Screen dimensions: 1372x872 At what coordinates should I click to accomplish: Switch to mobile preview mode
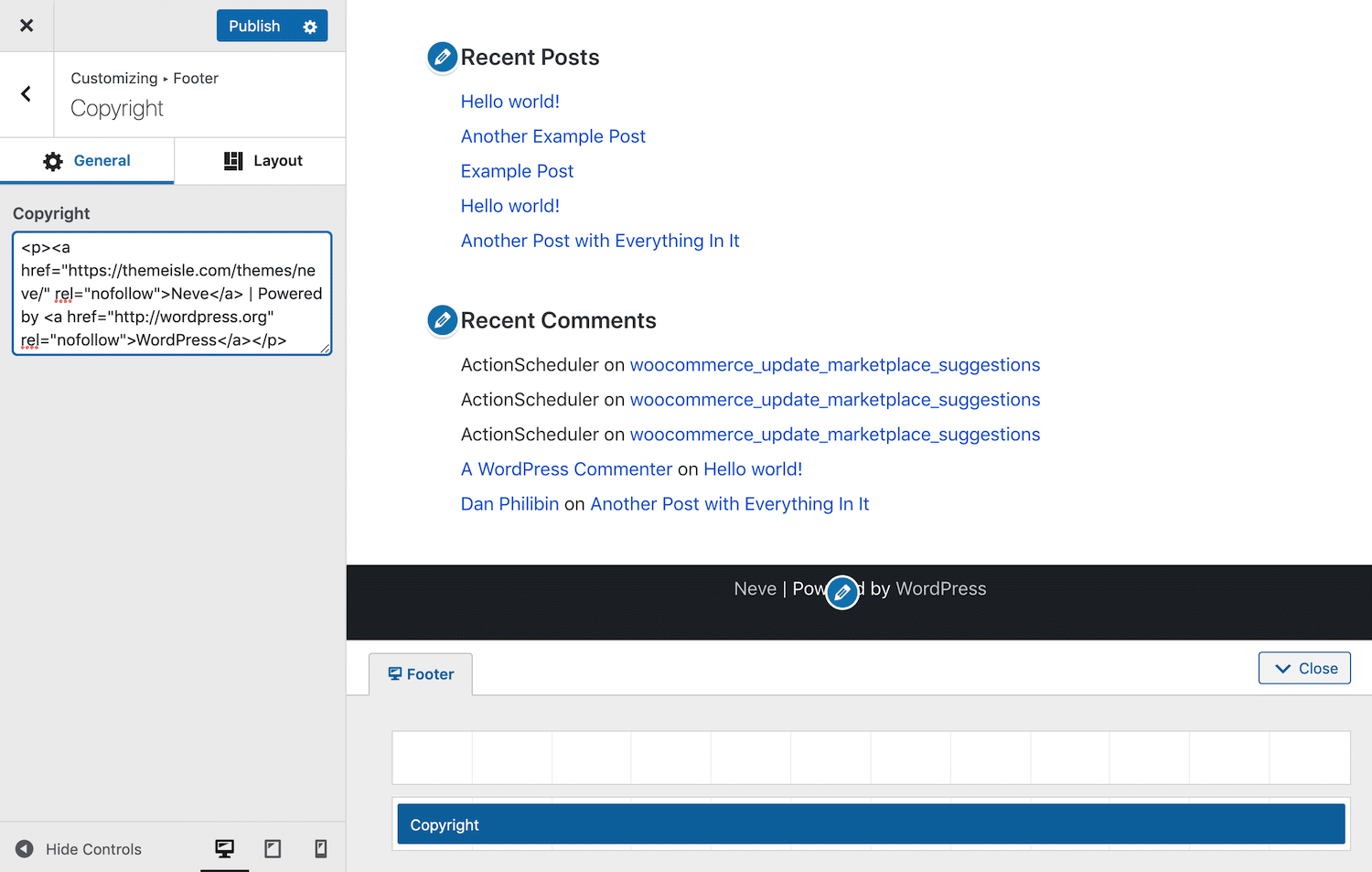click(320, 848)
